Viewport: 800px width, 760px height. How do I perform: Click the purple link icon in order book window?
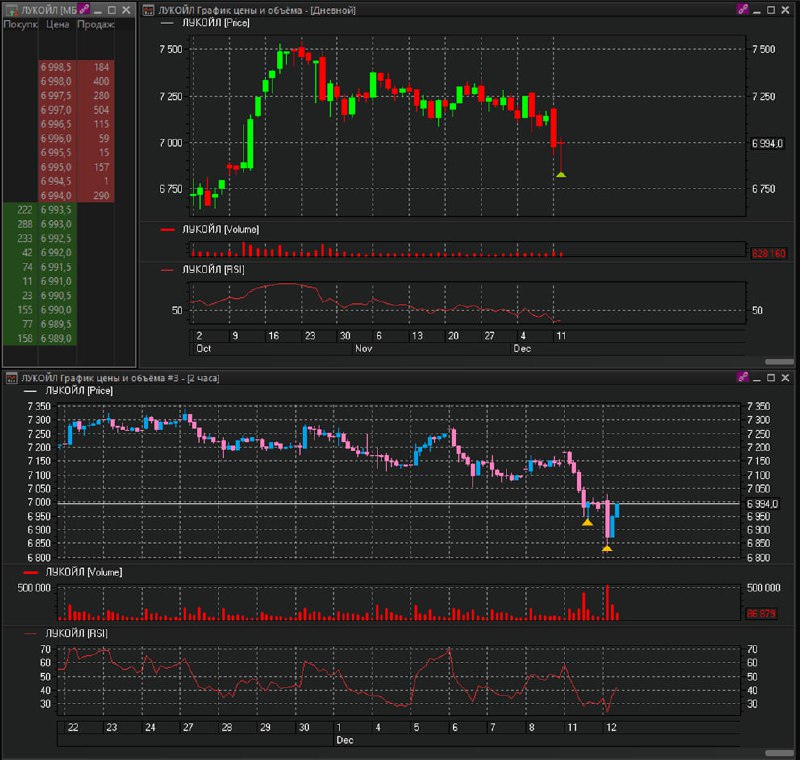tap(84, 9)
